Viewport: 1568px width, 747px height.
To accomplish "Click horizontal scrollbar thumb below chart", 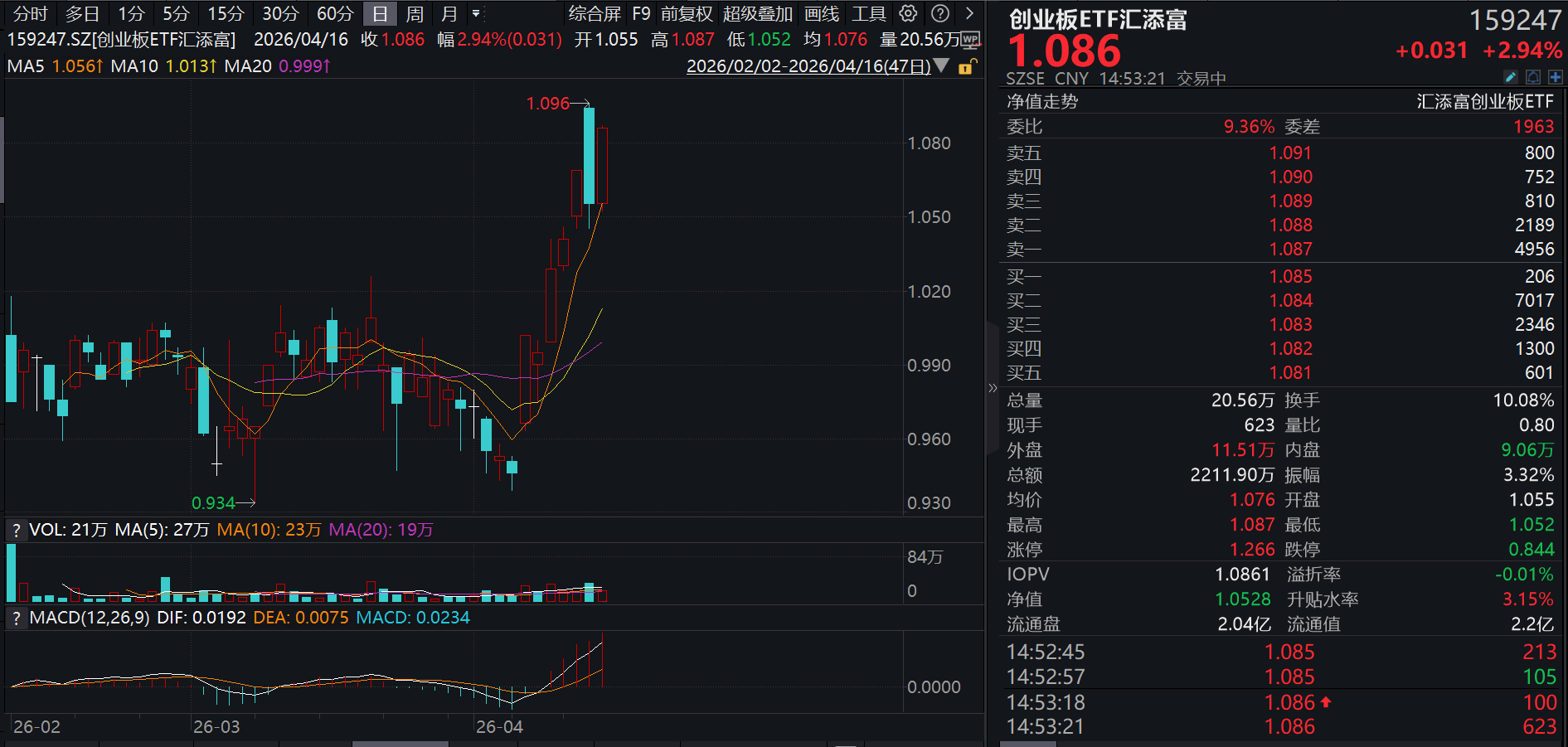I will point(400,744).
